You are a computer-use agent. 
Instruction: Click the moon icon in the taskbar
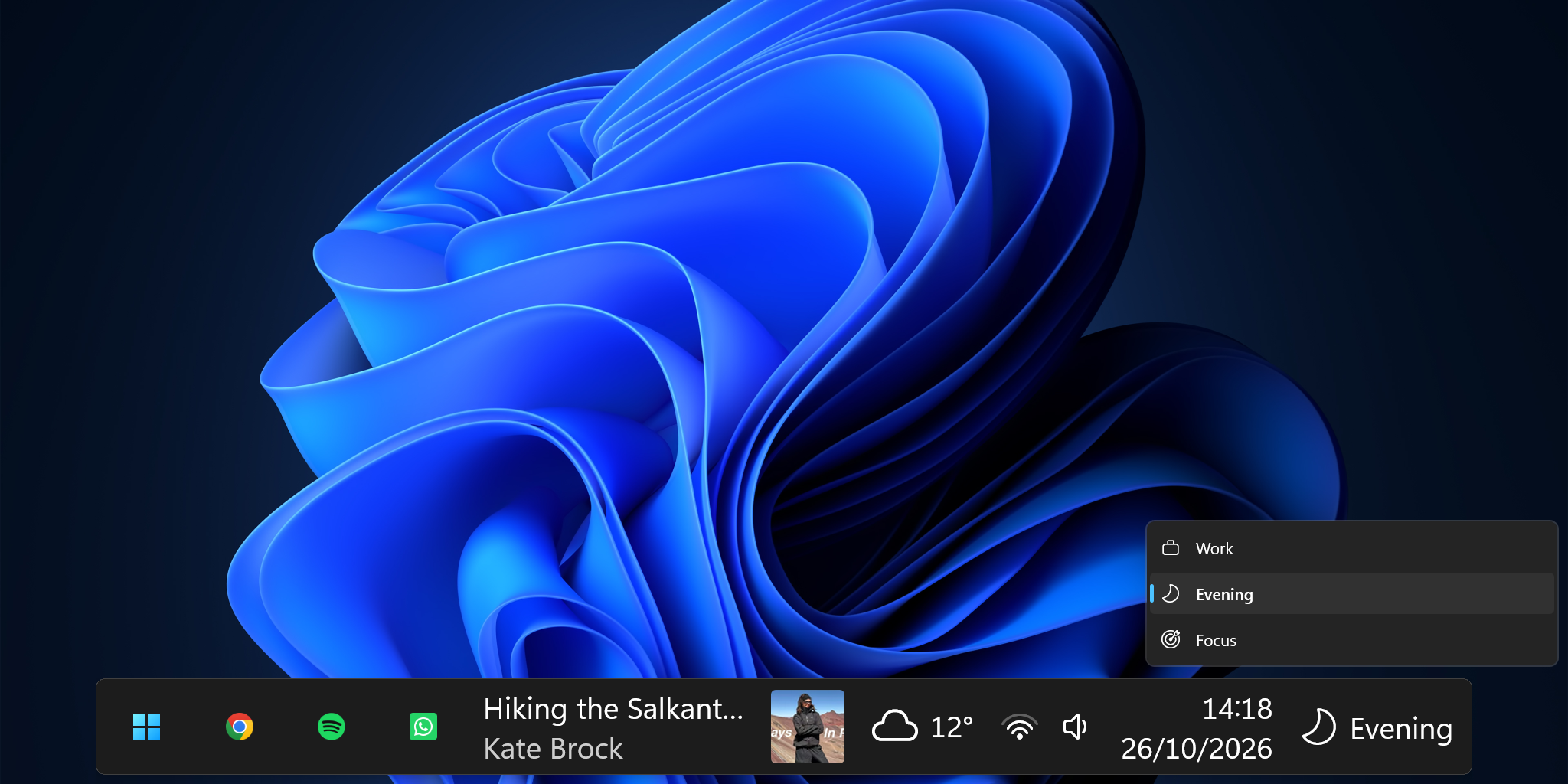point(1318,727)
